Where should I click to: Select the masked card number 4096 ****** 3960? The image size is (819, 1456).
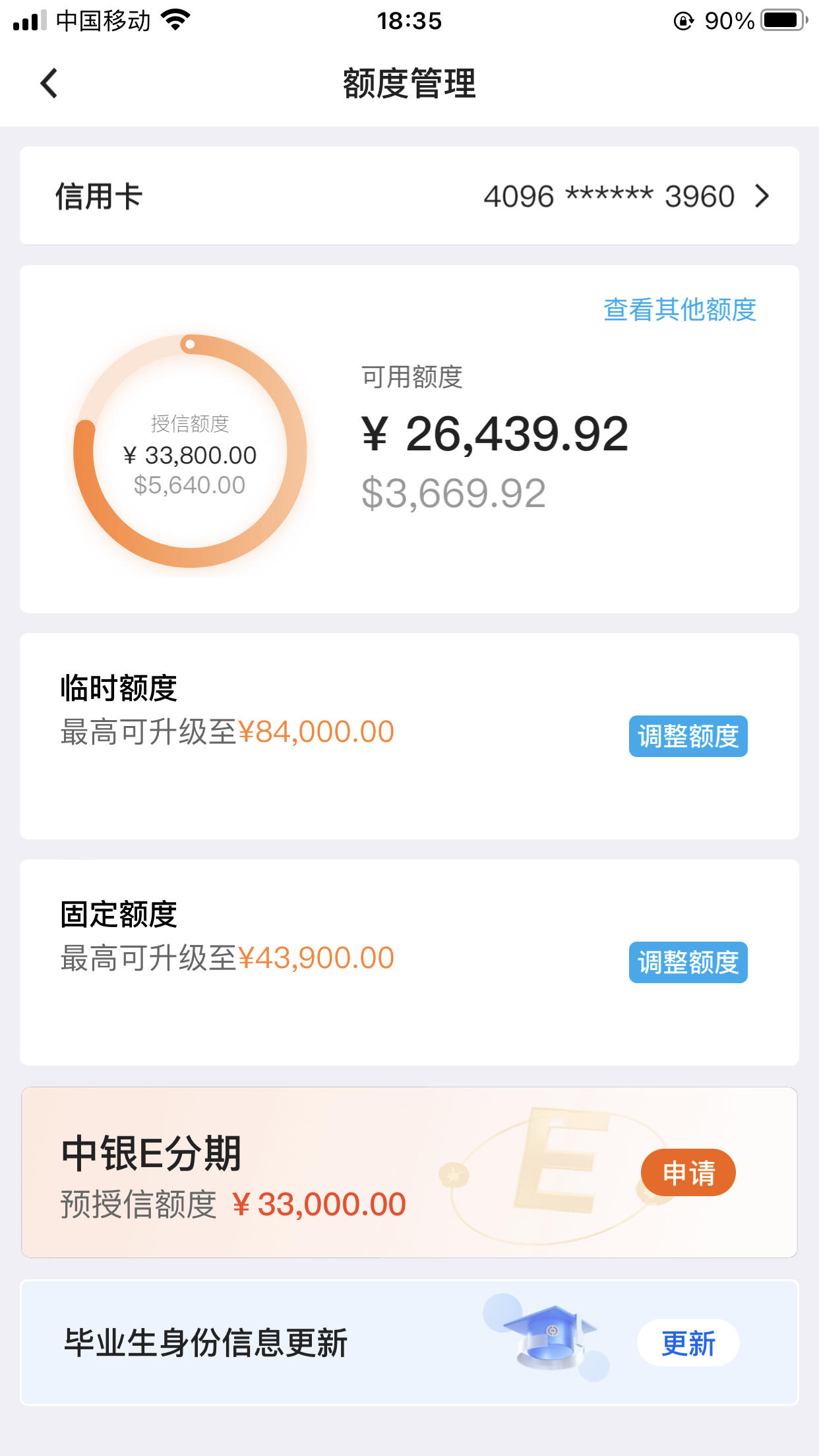click(609, 197)
